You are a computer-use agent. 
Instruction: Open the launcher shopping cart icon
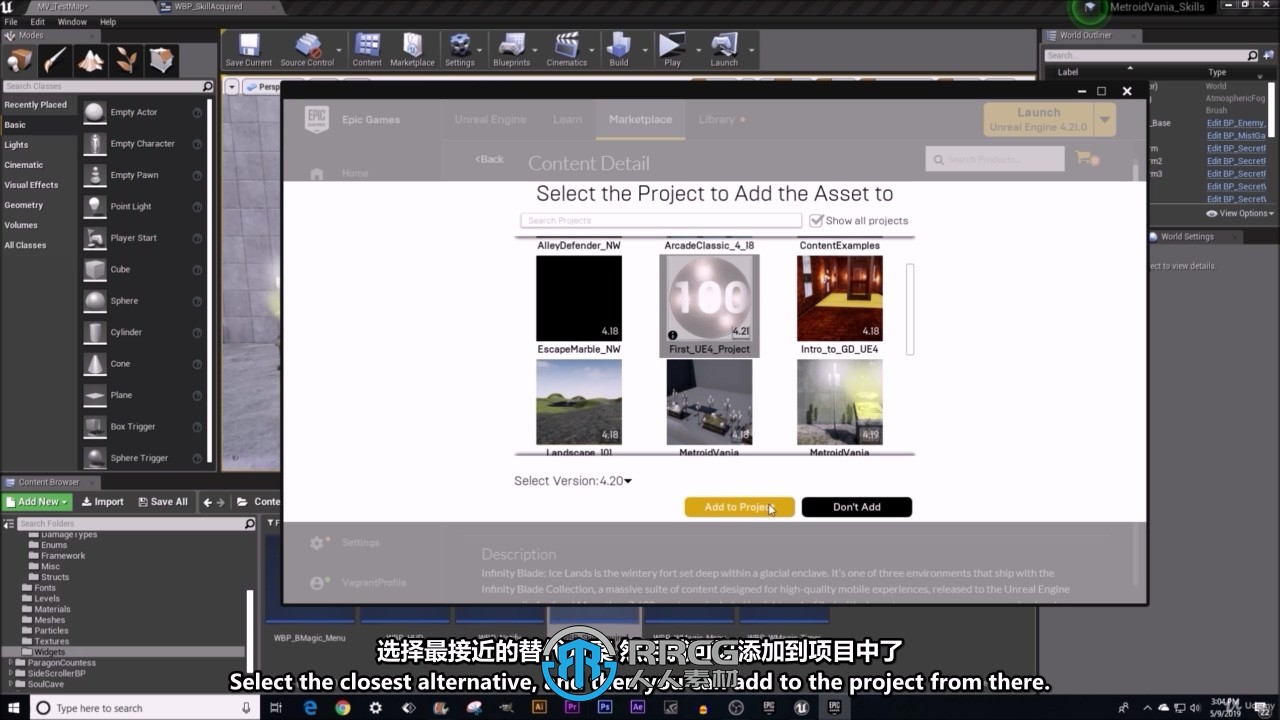click(1086, 158)
